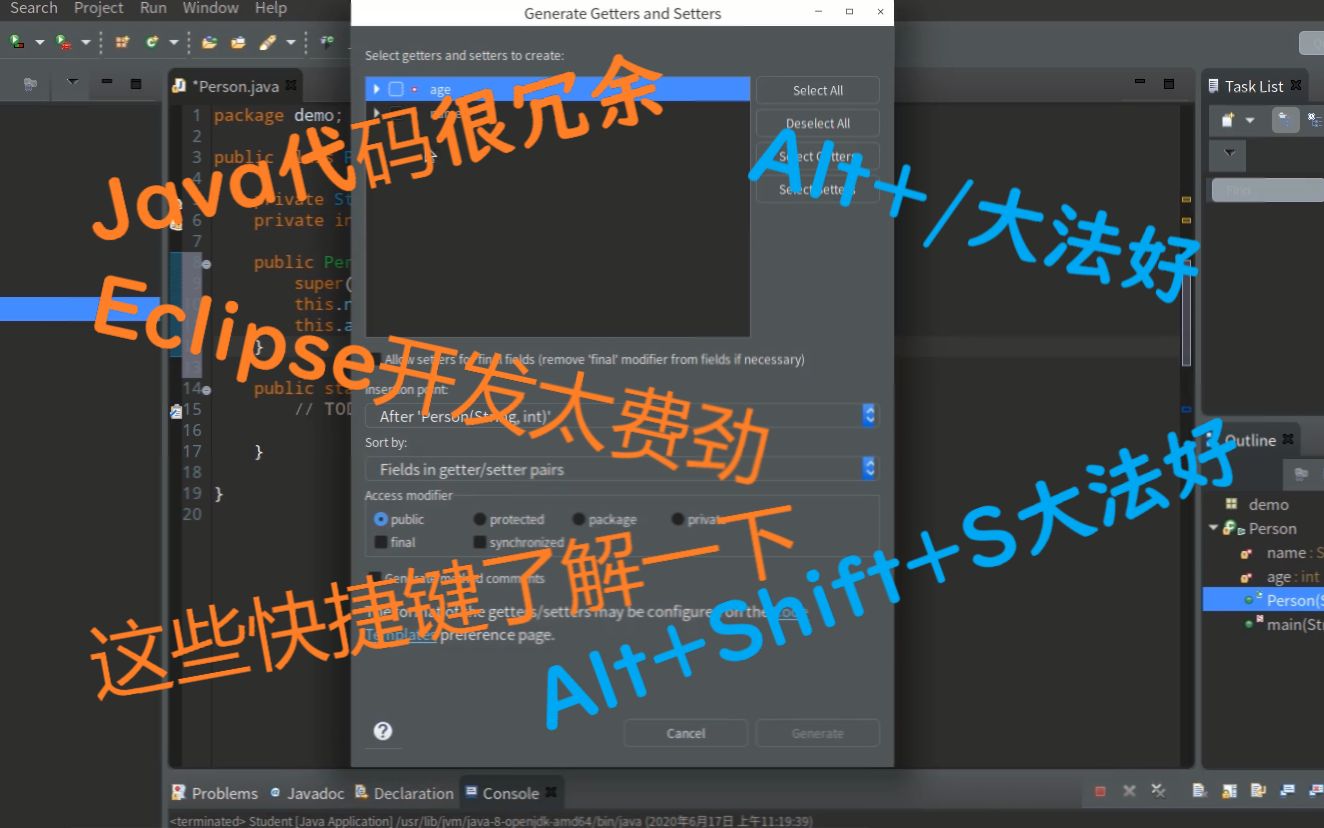The image size is (1324, 828).
Task: Click the New Java Package toolbar icon
Action: coord(122,42)
